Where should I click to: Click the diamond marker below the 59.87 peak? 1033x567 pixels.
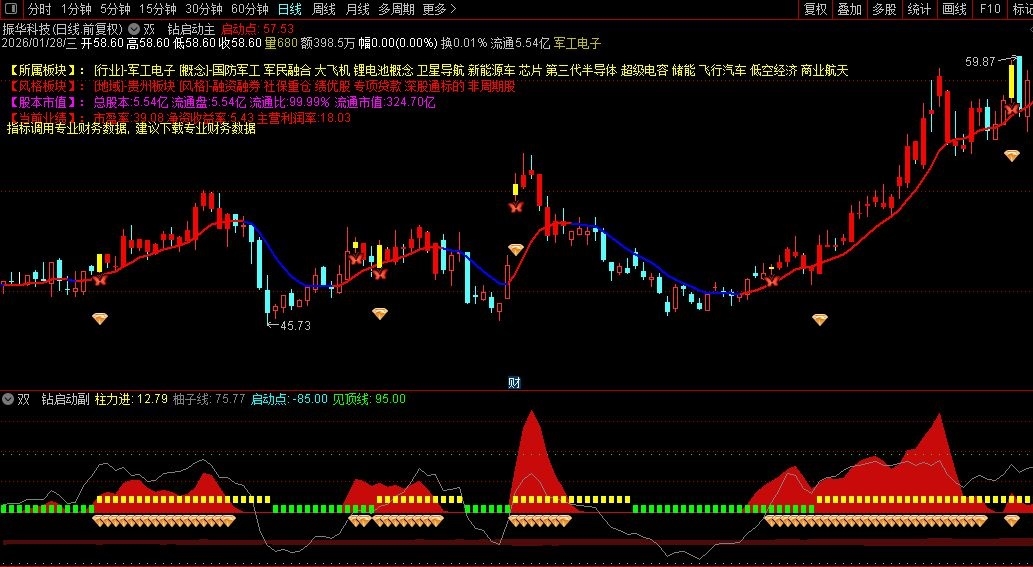[x=1012, y=156]
